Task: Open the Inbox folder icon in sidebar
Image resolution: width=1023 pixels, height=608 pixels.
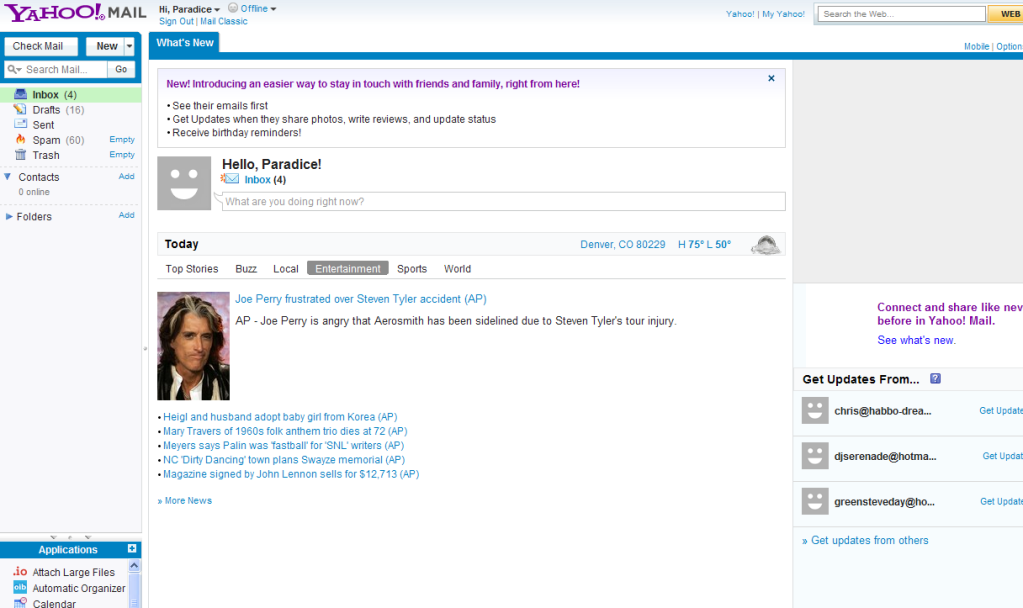Action: [x=20, y=95]
